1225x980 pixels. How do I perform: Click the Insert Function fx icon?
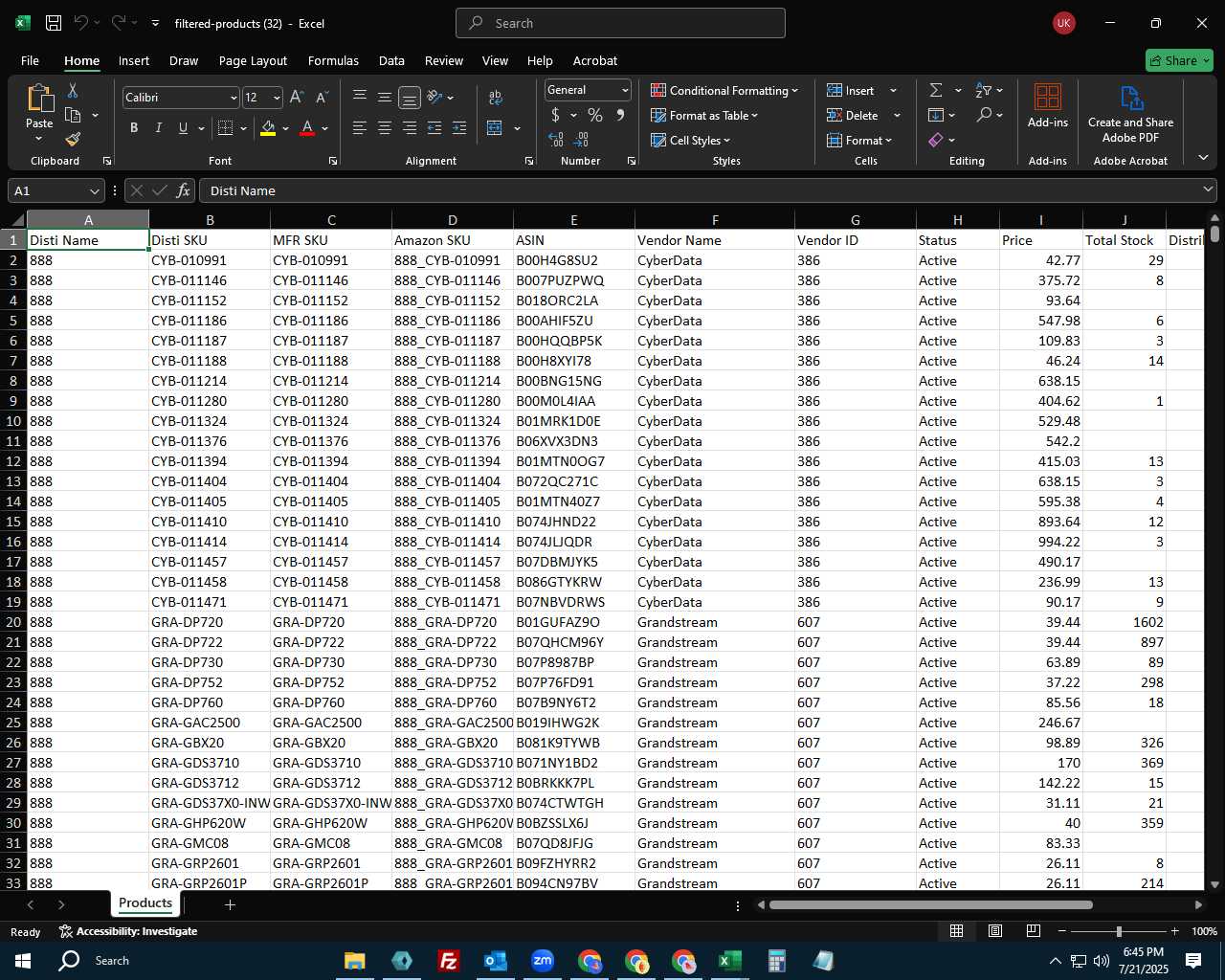pos(184,190)
